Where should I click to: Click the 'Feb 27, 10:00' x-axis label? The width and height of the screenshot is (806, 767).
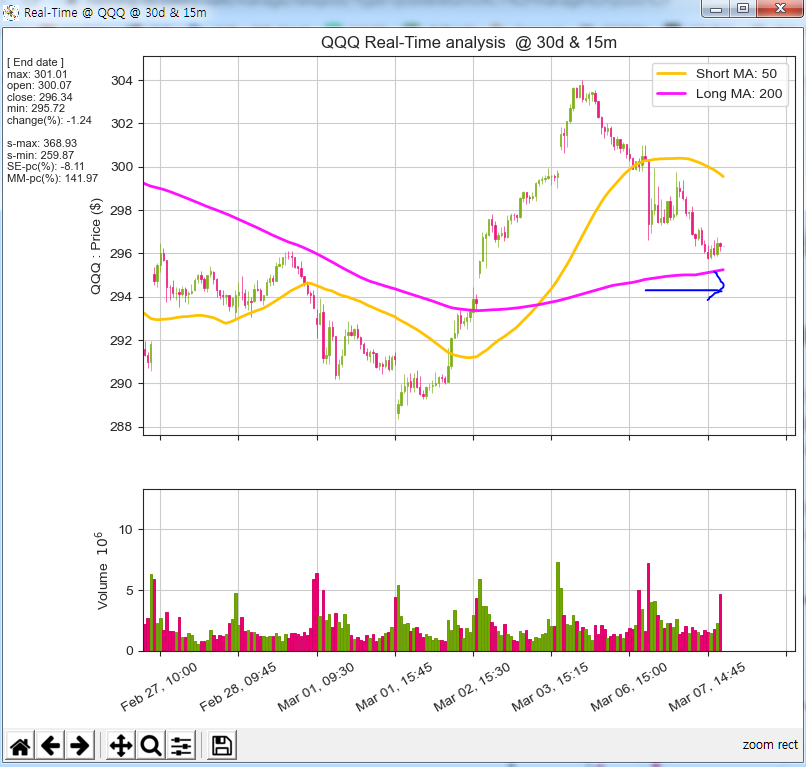tap(159, 687)
